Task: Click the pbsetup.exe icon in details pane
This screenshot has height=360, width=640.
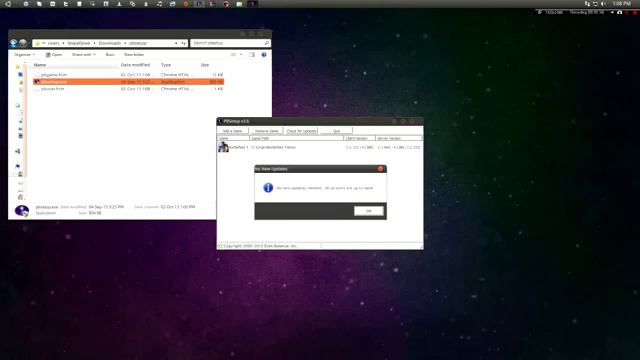Action: 22,211
